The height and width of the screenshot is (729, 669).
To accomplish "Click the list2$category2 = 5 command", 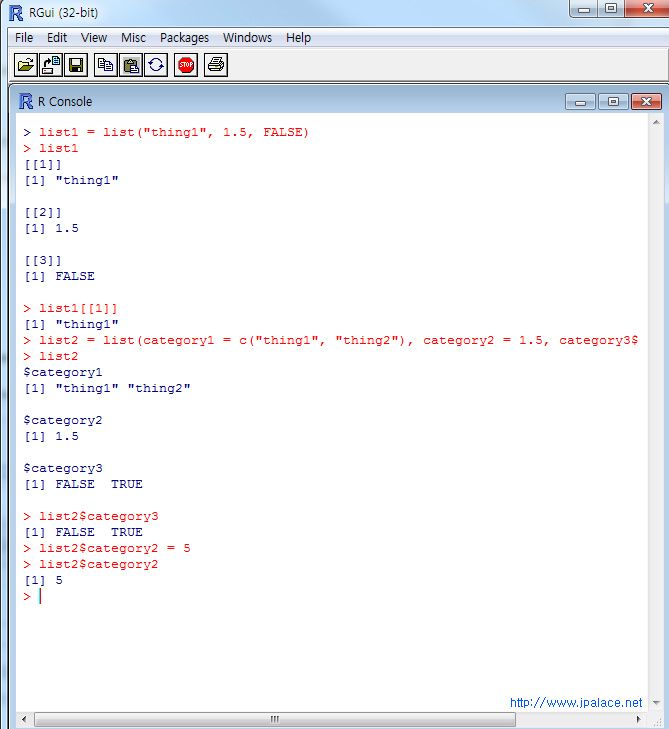I will (x=114, y=549).
